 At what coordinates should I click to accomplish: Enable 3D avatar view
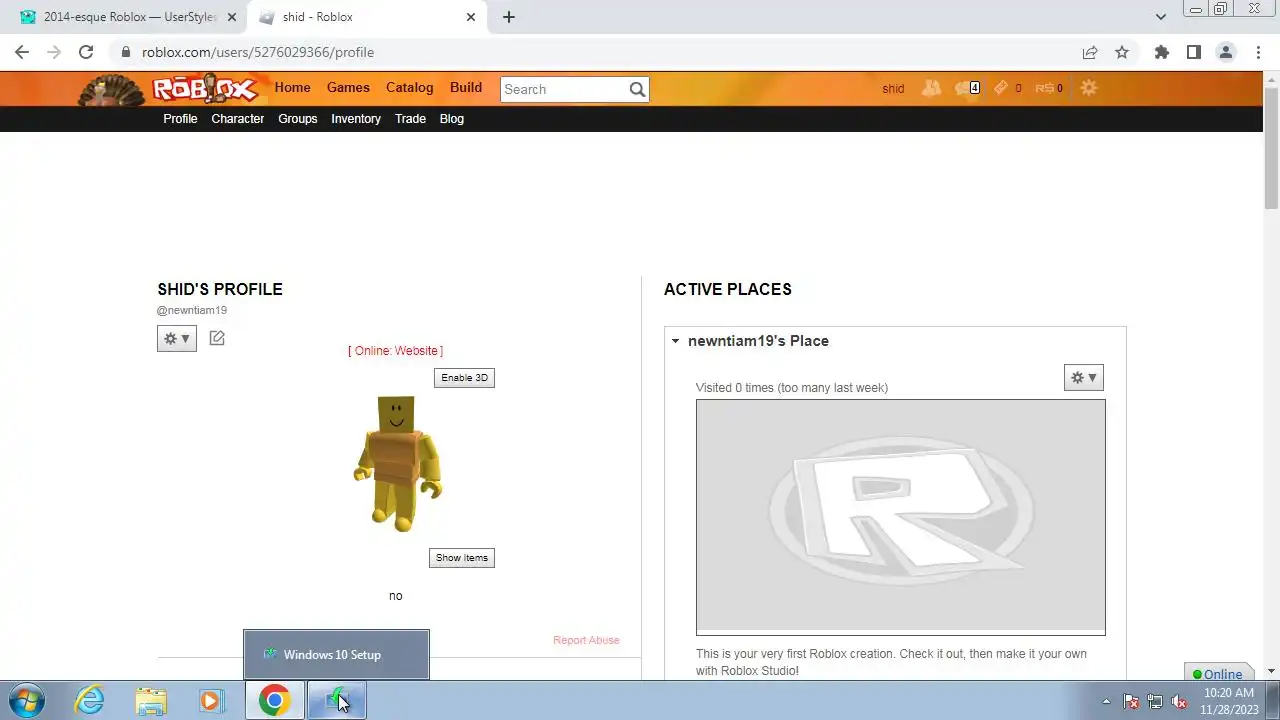pyautogui.click(x=464, y=377)
